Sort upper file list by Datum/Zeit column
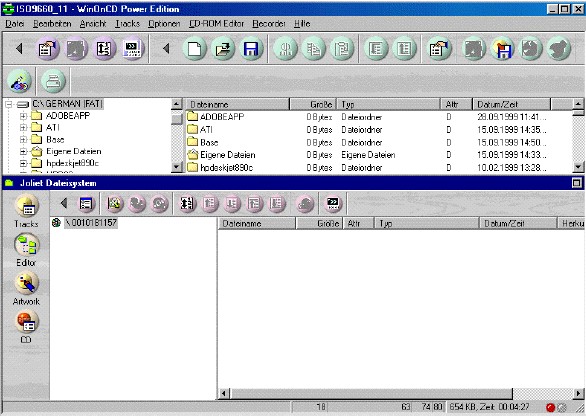 (512, 104)
